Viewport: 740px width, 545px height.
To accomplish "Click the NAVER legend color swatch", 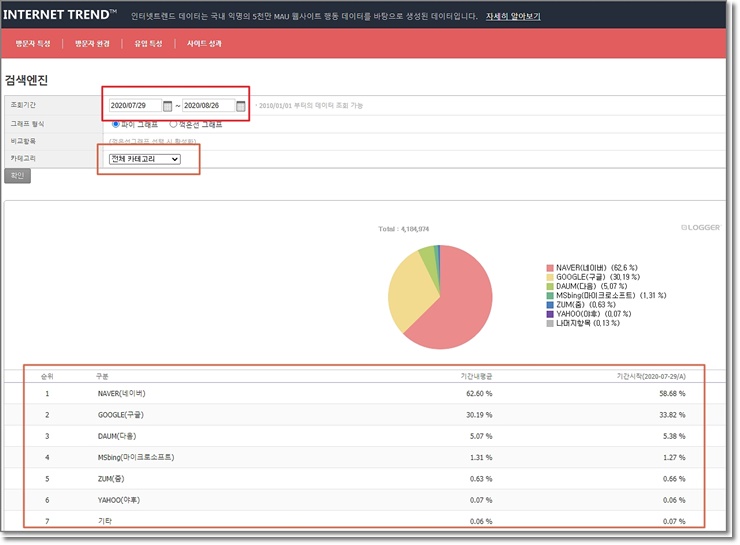I will [x=550, y=268].
